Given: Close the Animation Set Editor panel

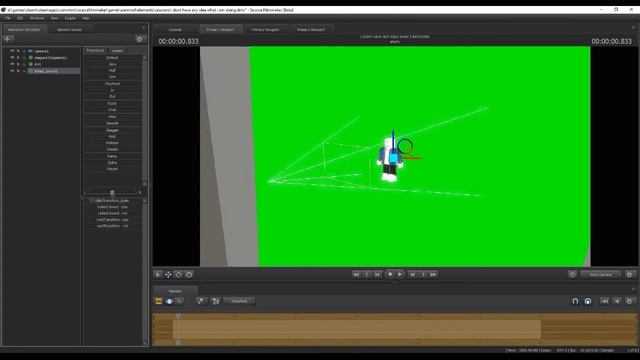Looking at the screenshot, I should point(143,28).
